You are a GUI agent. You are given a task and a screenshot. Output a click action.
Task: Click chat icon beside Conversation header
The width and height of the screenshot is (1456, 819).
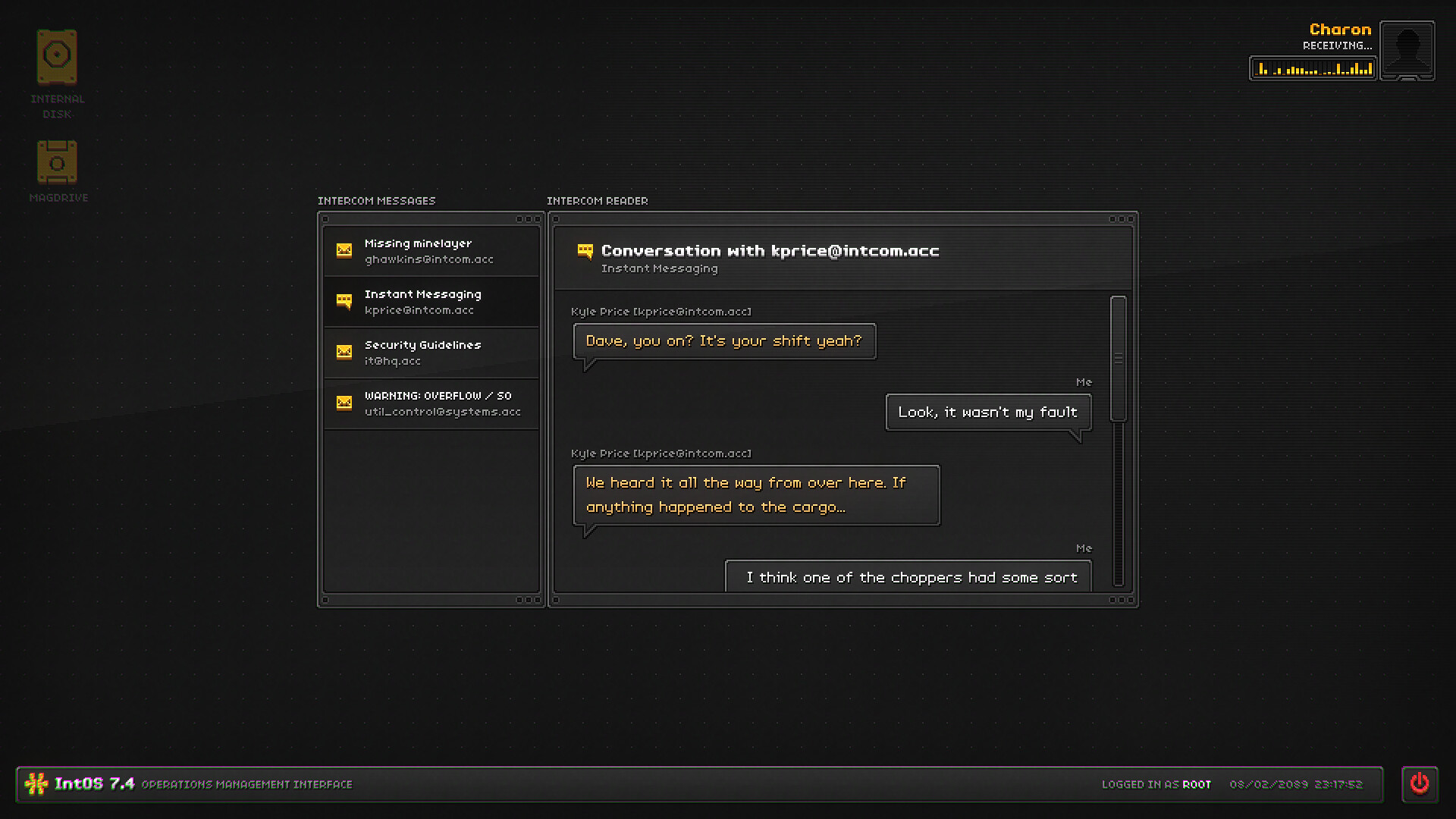pos(585,251)
